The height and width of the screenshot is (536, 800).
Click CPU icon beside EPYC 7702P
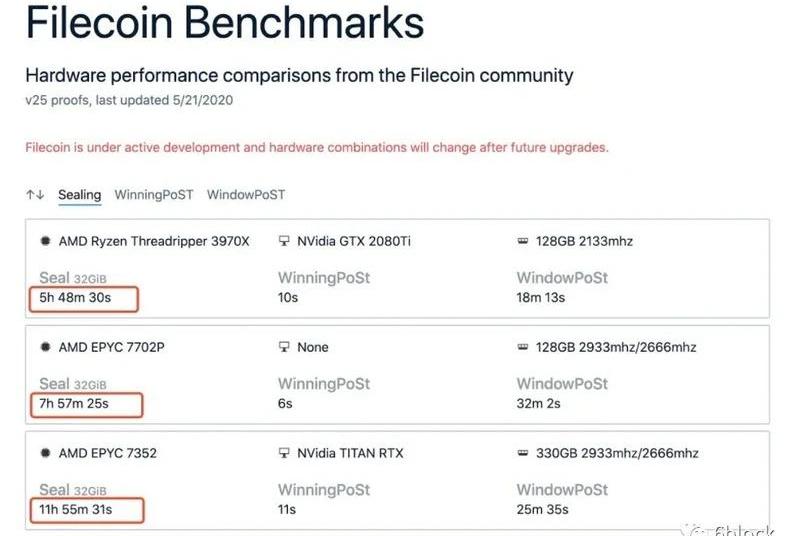click(x=44, y=347)
